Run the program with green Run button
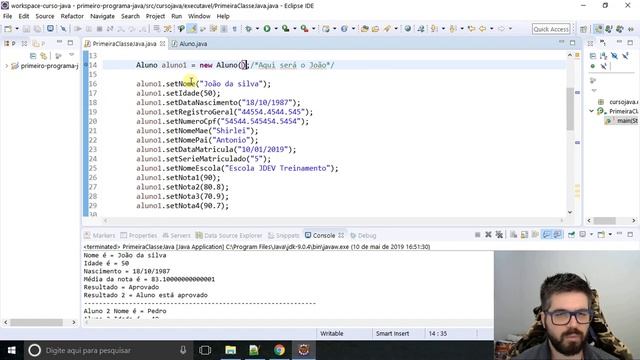Viewport: 640px width, 360px height. click(x=267, y=29)
